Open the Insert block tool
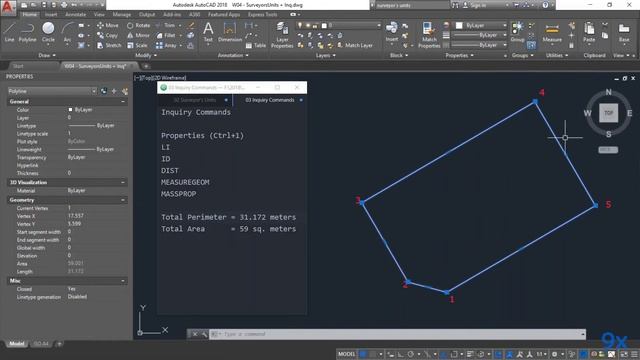Screen dimensions: 640x360 (391, 32)
